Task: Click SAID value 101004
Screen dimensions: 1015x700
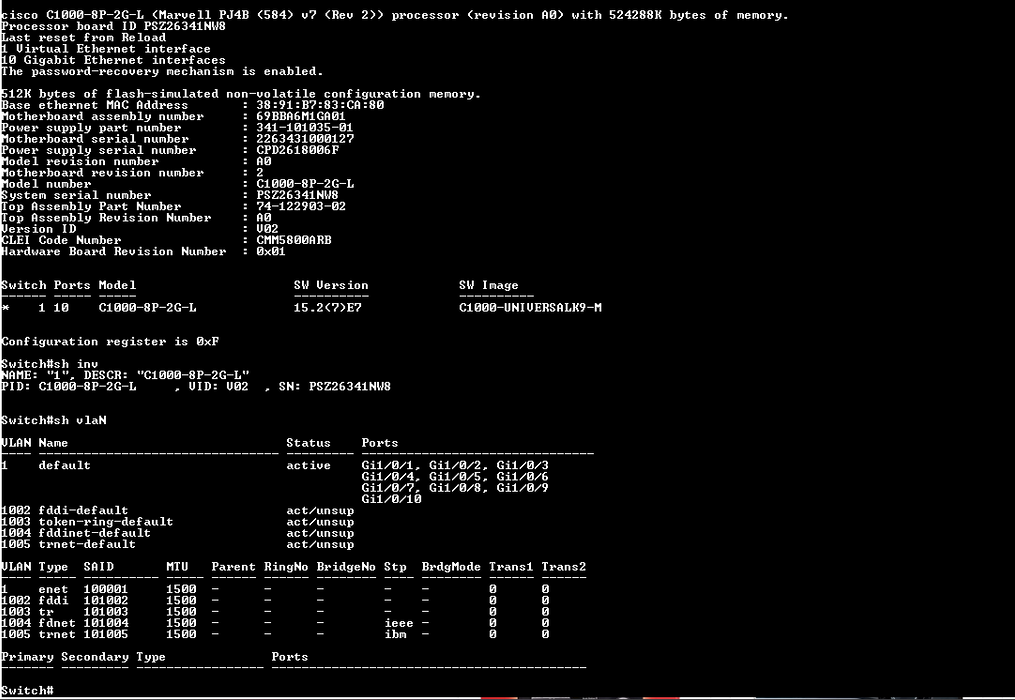Action: [x=106, y=623]
